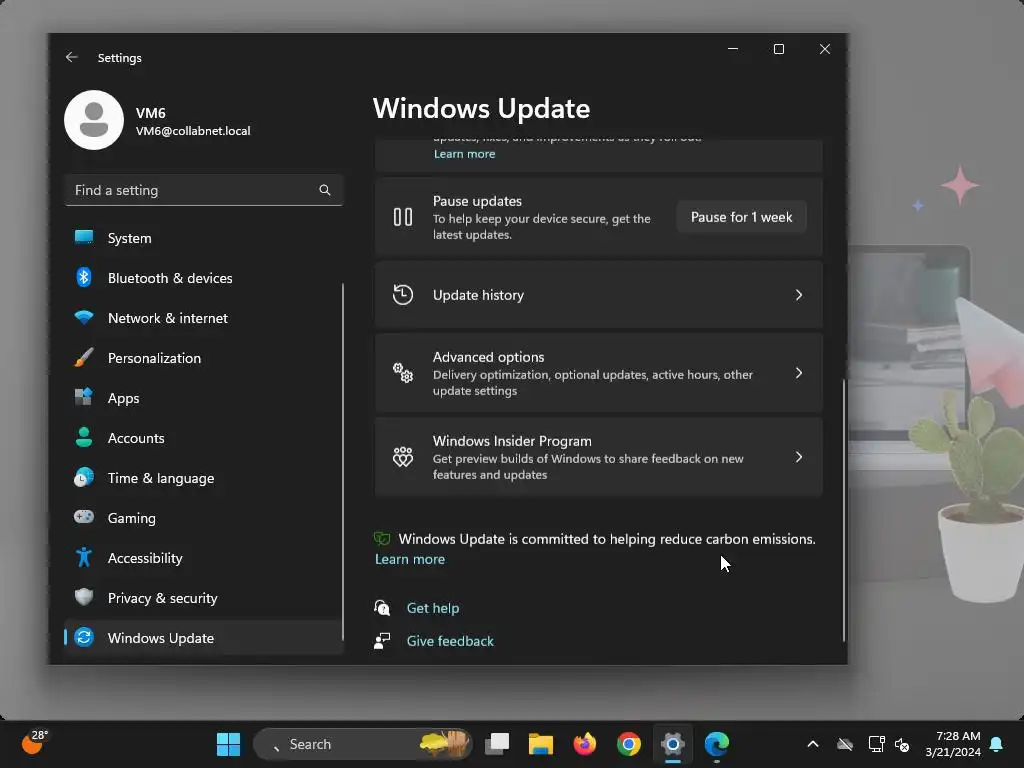Click the Network wifi icon

pos(84,317)
